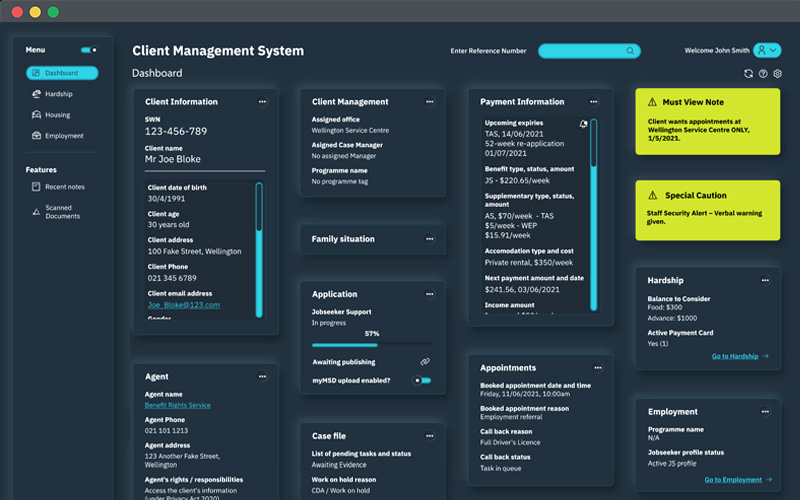
Task: Open Recent notes feature
Action: point(65,187)
